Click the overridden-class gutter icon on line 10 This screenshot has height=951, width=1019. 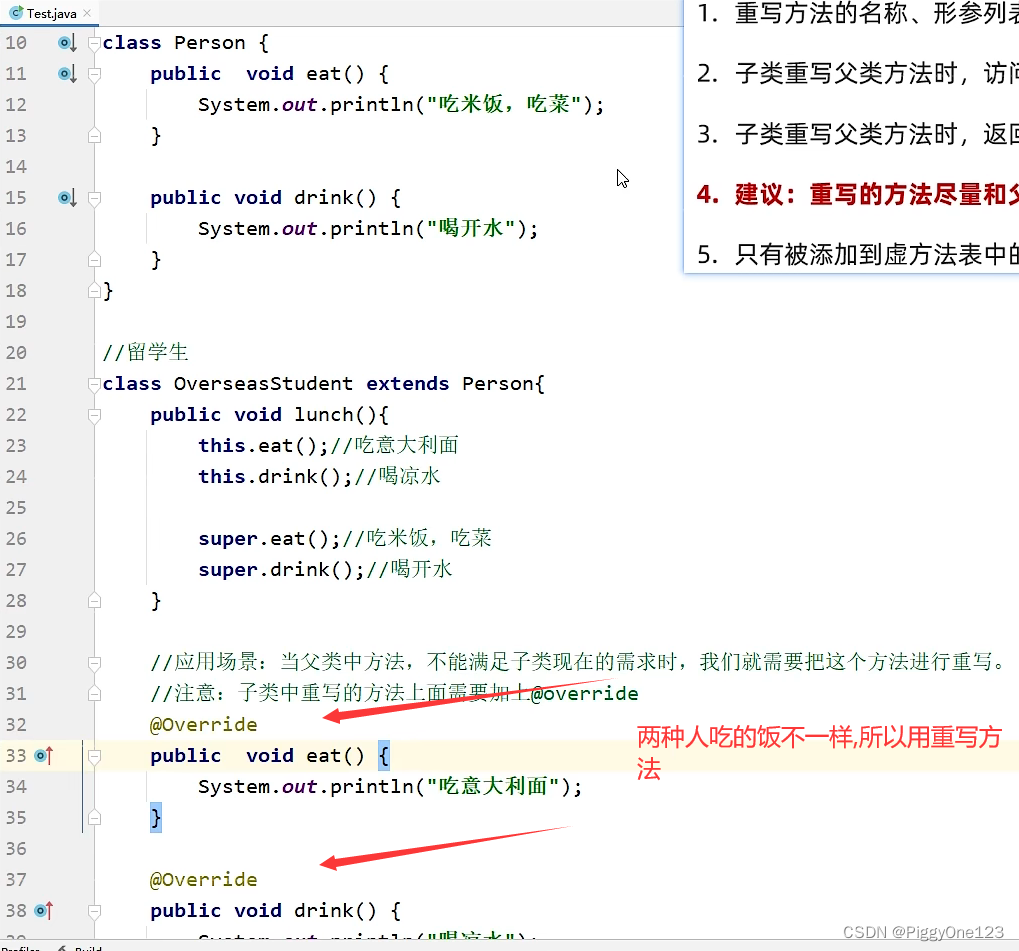click(67, 43)
